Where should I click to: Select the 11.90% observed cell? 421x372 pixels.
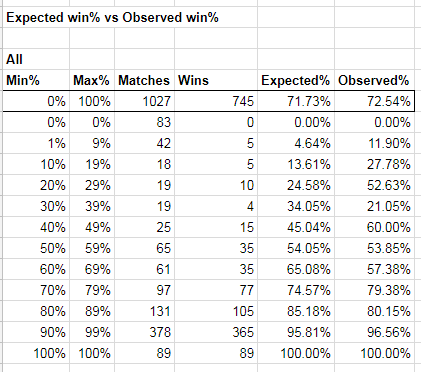(374, 143)
